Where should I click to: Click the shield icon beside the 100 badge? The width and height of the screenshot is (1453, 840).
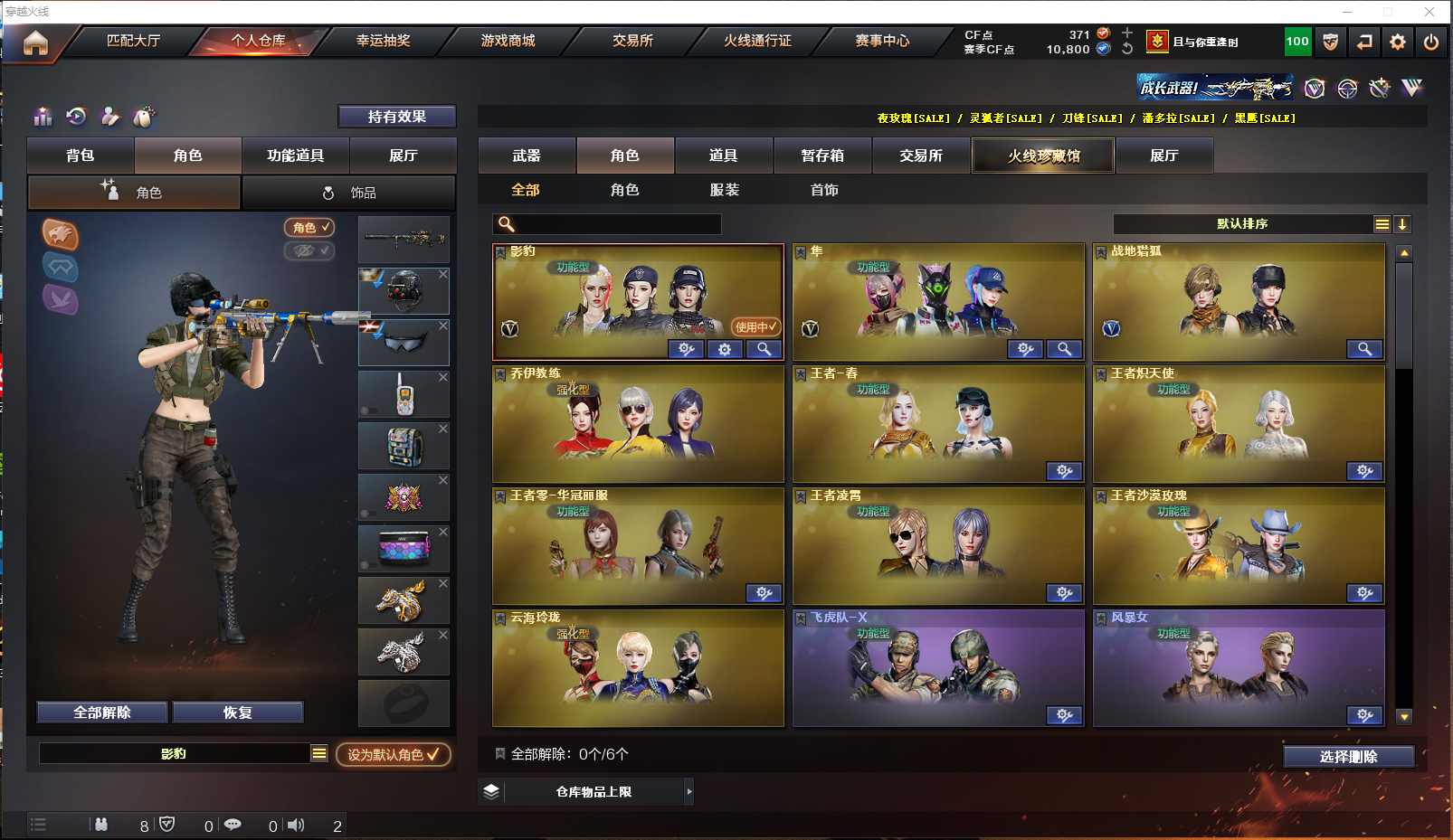(x=1330, y=42)
